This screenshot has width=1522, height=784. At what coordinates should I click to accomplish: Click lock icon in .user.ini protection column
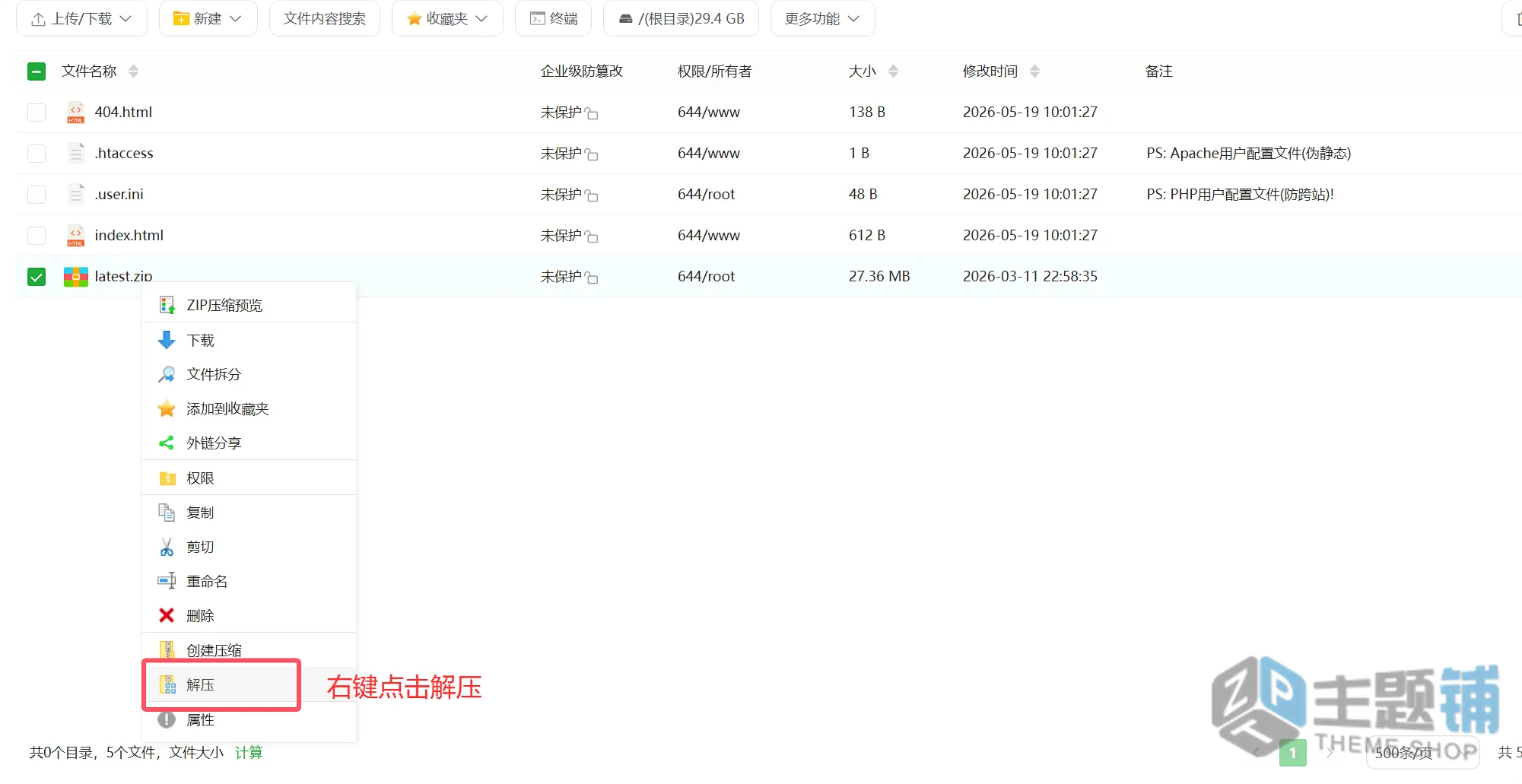(x=591, y=195)
